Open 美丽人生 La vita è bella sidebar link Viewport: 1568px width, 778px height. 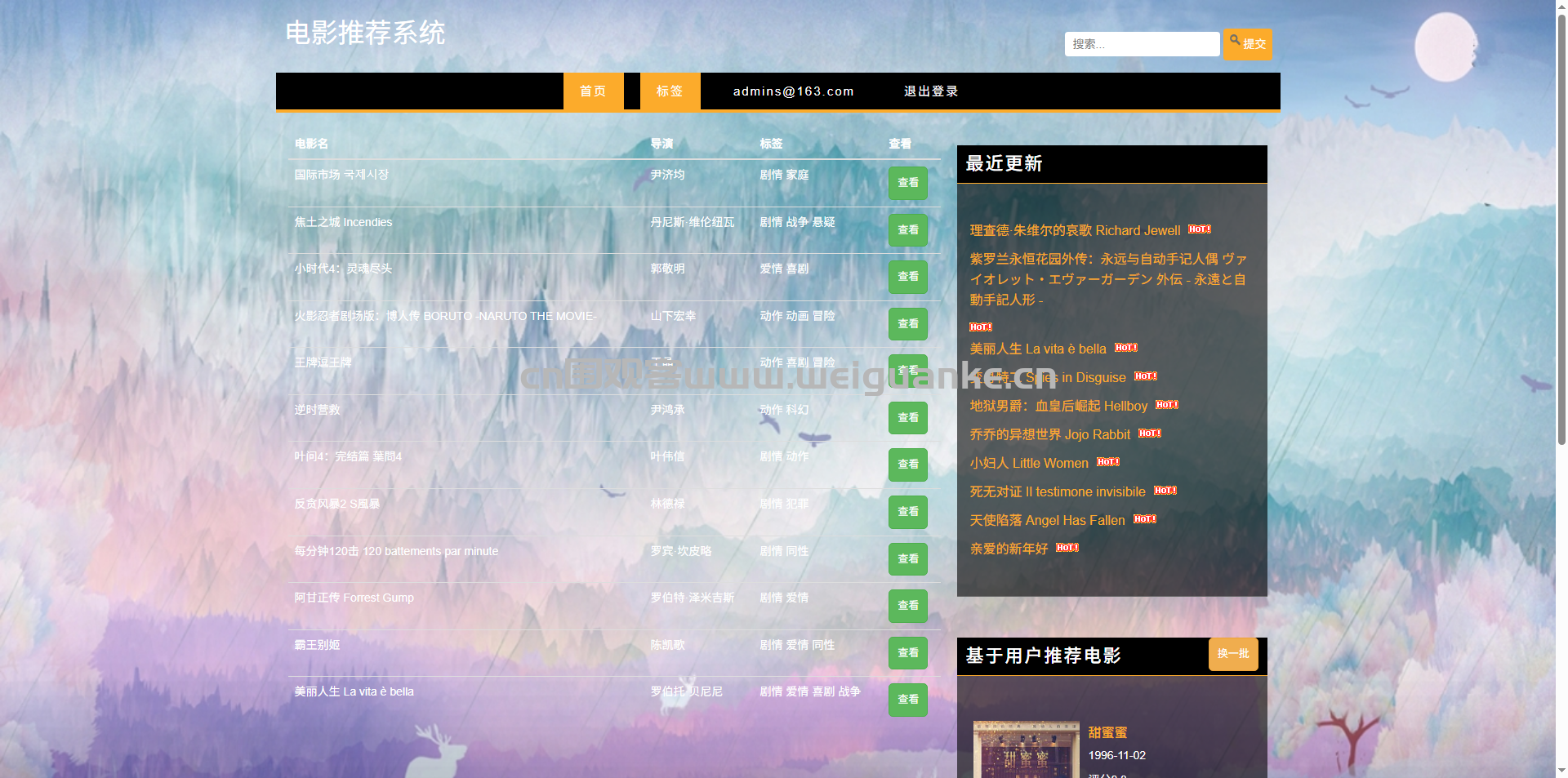1038,349
